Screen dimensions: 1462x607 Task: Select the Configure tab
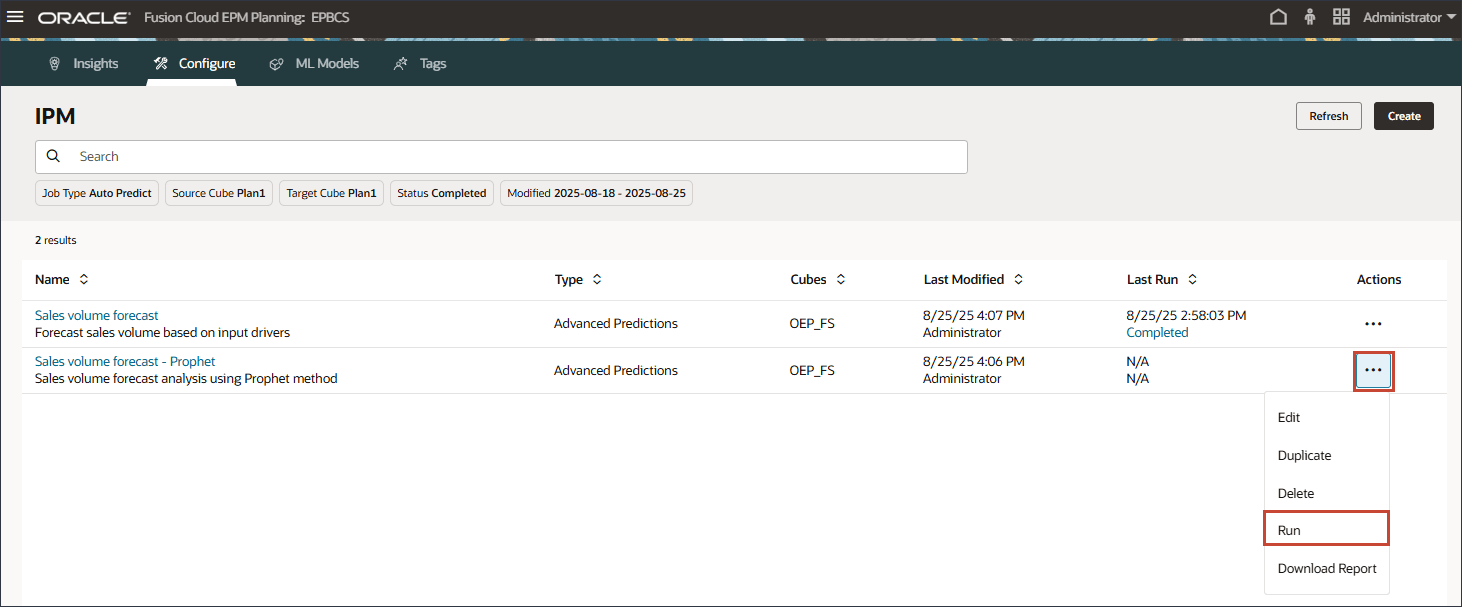pyautogui.click(x=194, y=63)
